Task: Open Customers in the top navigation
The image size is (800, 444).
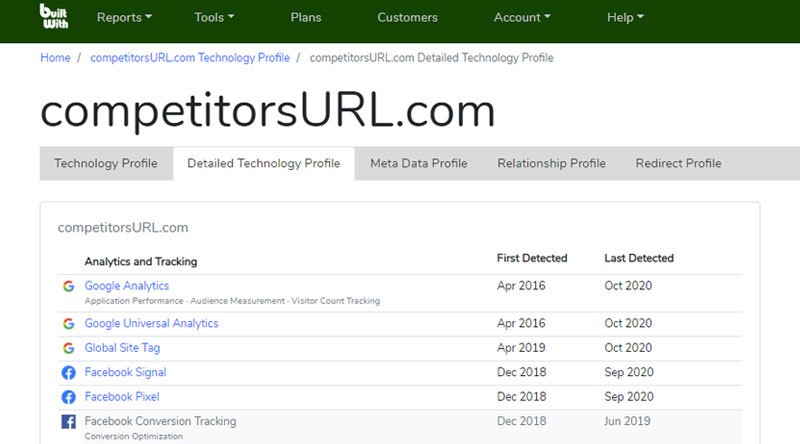Action: [x=407, y=17]
